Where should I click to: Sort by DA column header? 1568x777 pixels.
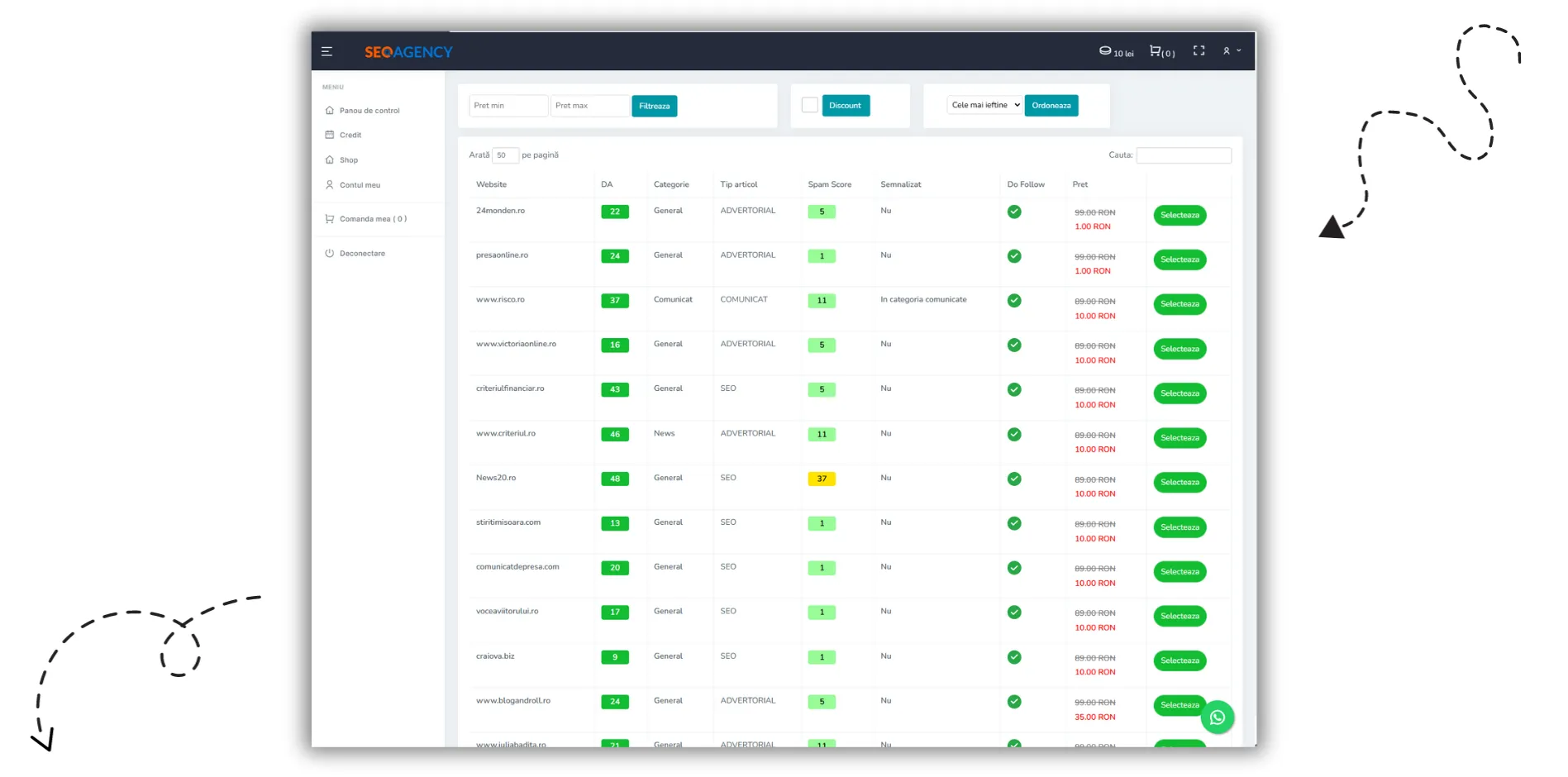(x=607, y=184)
